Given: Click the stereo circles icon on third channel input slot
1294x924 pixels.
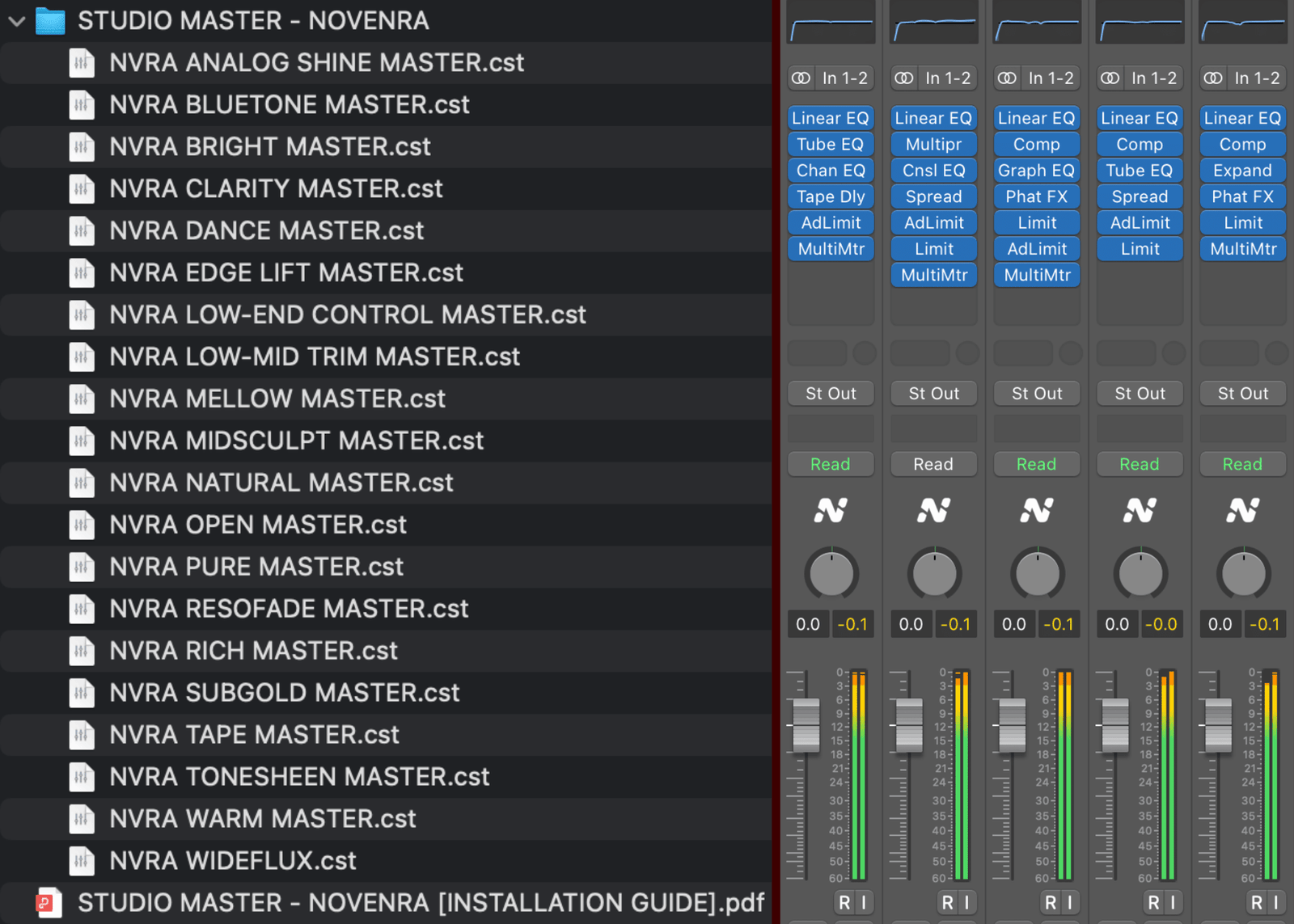Looking at the screenshot, I should click(x=1007, y=78).
